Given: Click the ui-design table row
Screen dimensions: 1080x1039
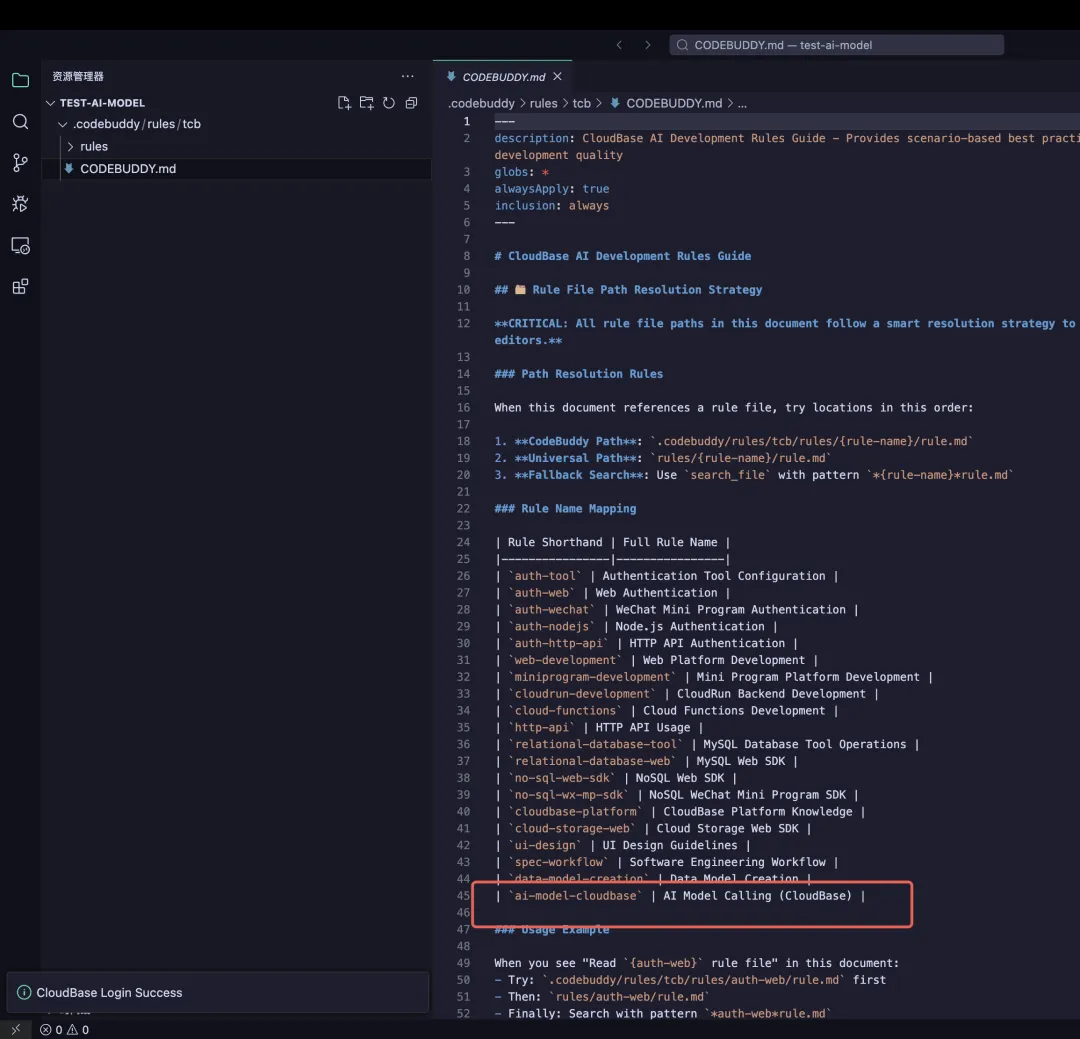Looking at the screenshot, I should (x=623, y=845).
